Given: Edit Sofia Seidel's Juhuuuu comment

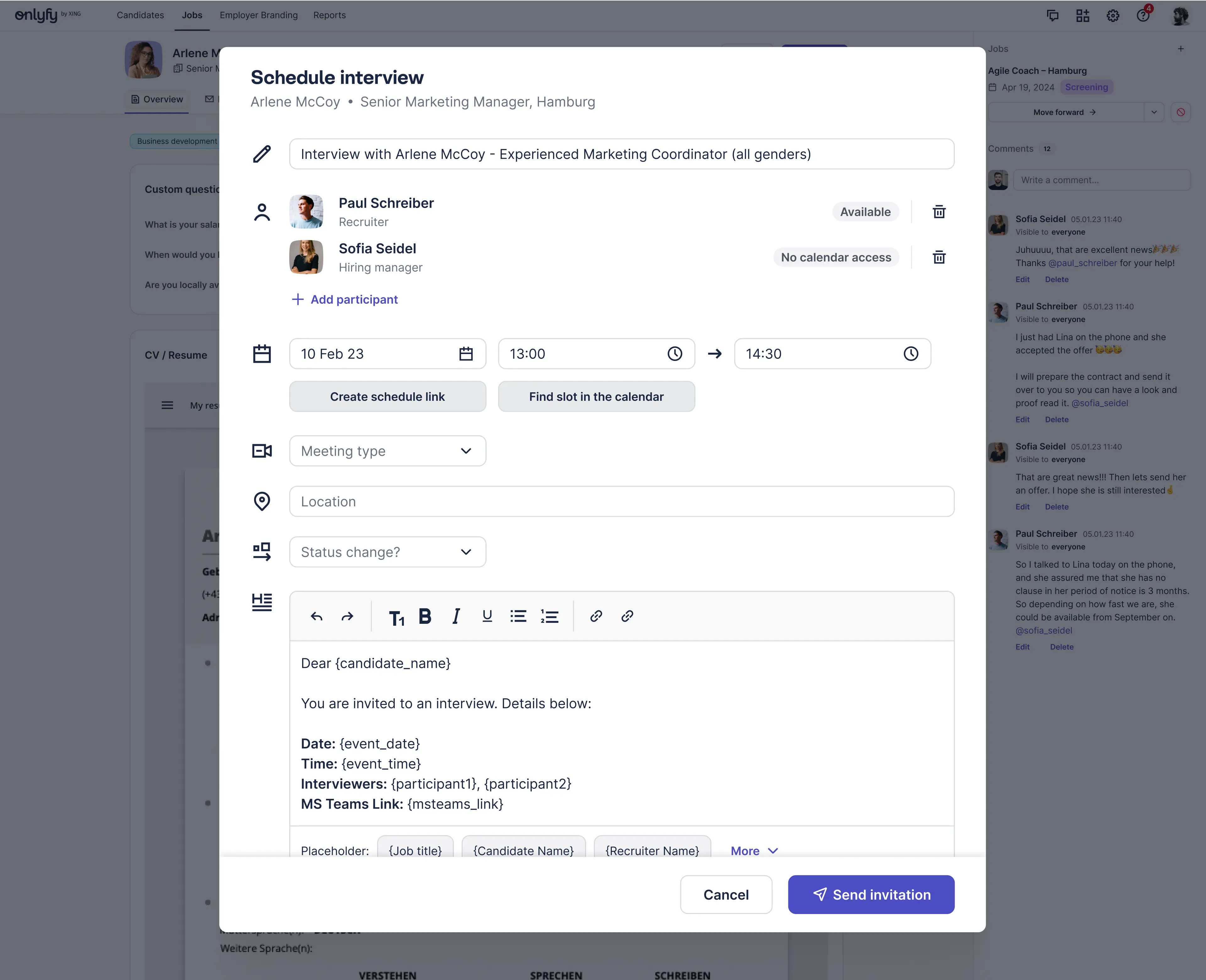Looking at the screenshot, I should point(1022,280).
